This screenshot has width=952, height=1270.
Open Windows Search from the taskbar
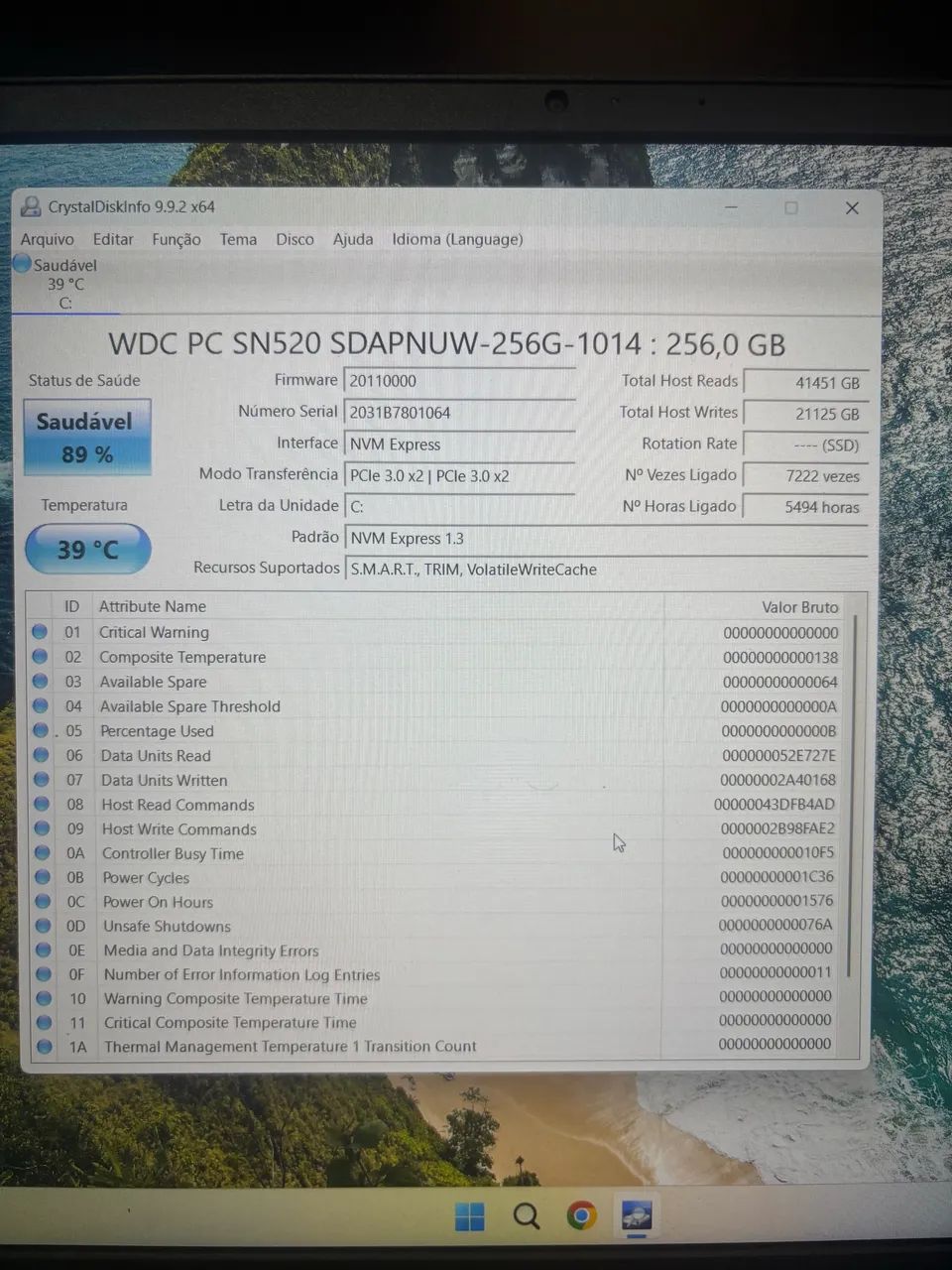[527, 1215]
